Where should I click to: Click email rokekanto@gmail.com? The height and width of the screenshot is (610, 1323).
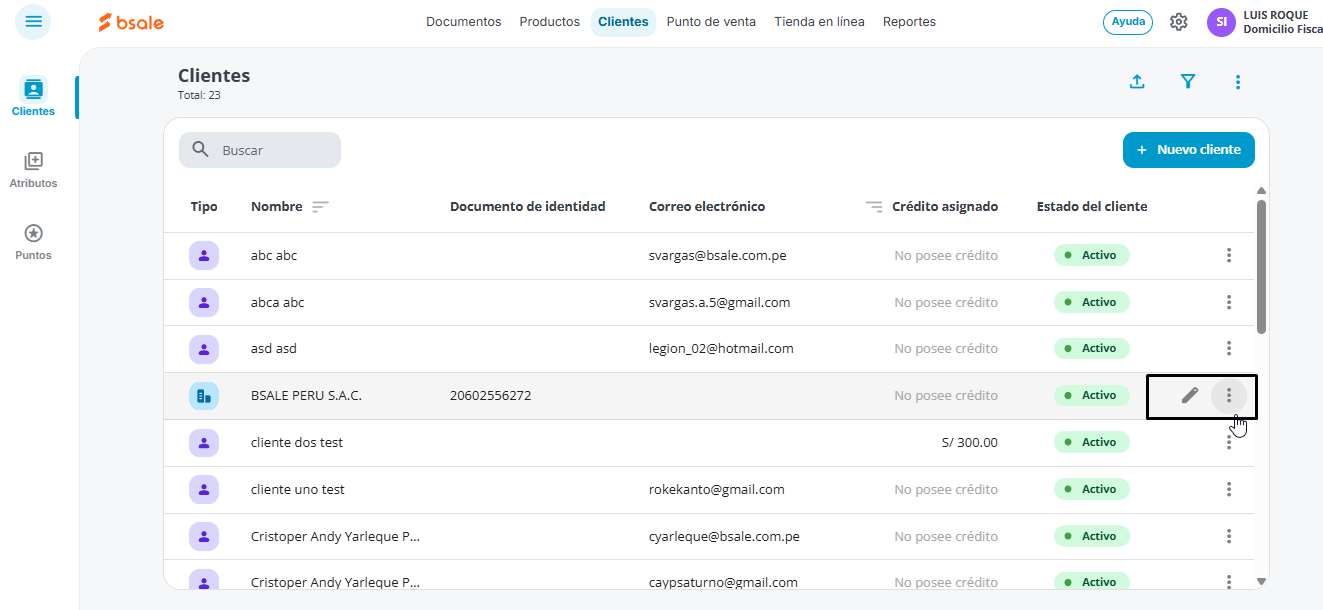click(x=717, y=489)
